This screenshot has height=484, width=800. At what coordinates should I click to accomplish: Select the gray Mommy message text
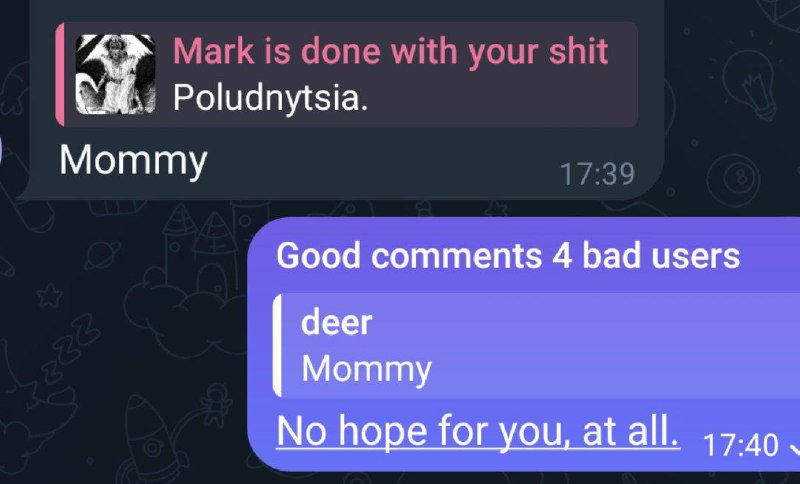click(133, 161)
